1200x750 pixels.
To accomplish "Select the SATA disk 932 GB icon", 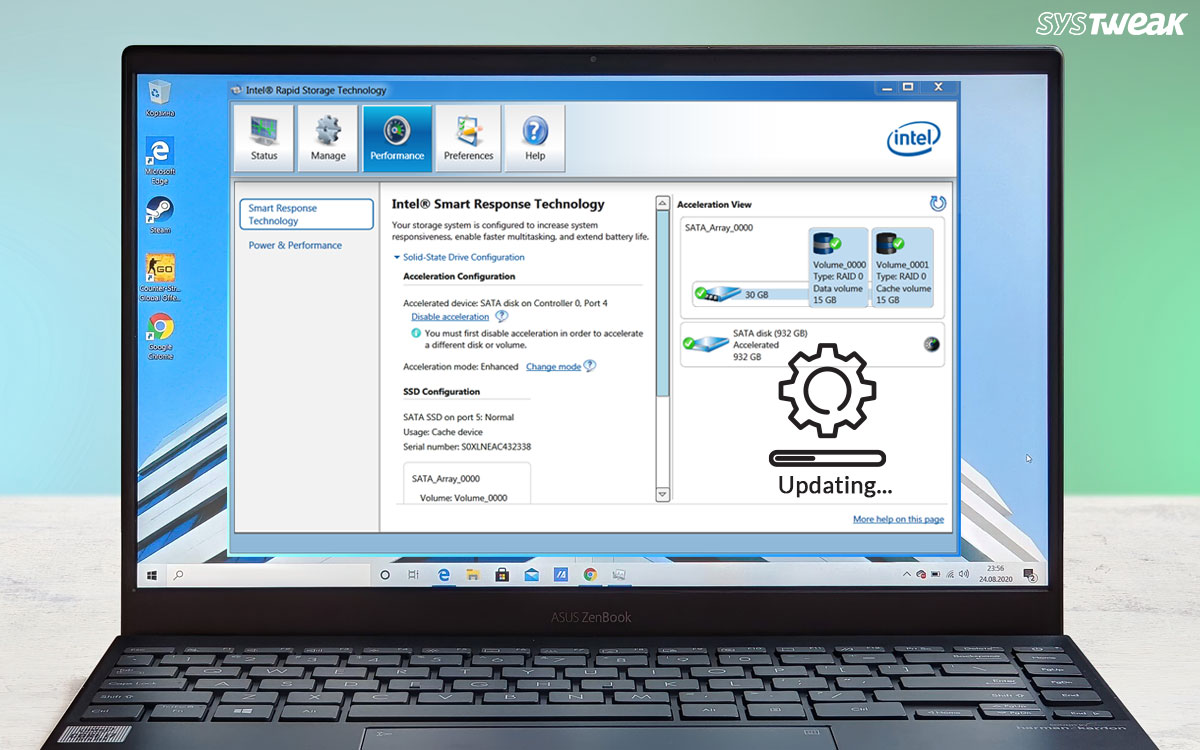I will [x=704, y=344].
